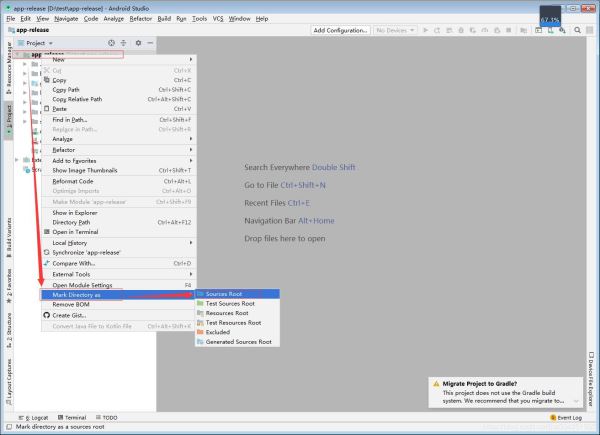Click the Add Configuration button
Screen dimensions: 600x435
(339, 31)
